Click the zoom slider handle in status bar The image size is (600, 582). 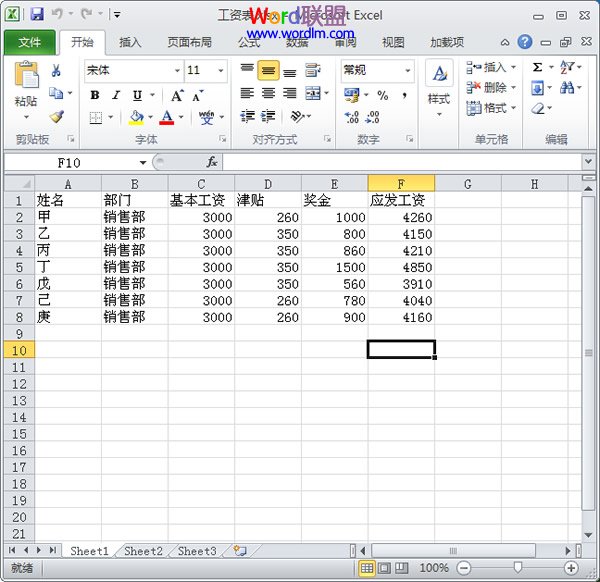(x=518, y=568)
